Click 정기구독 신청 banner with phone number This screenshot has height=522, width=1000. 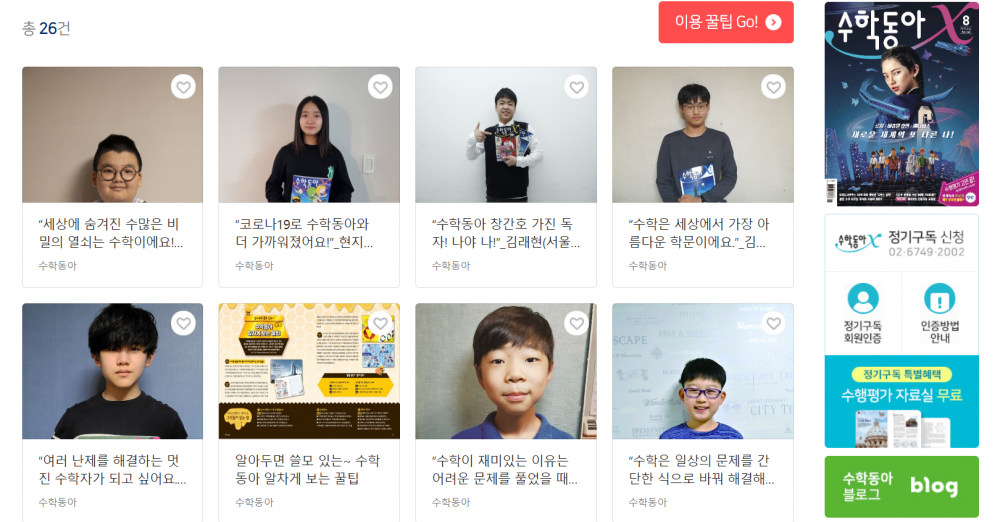(x=901, y=242)
